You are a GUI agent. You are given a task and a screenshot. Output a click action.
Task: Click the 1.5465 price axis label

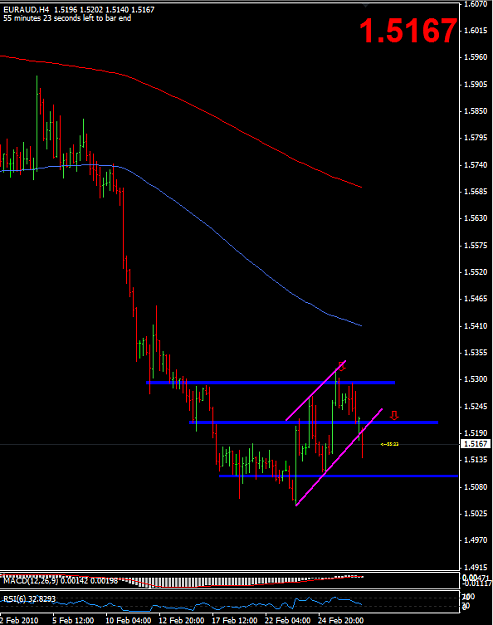(x=475, y=299)
